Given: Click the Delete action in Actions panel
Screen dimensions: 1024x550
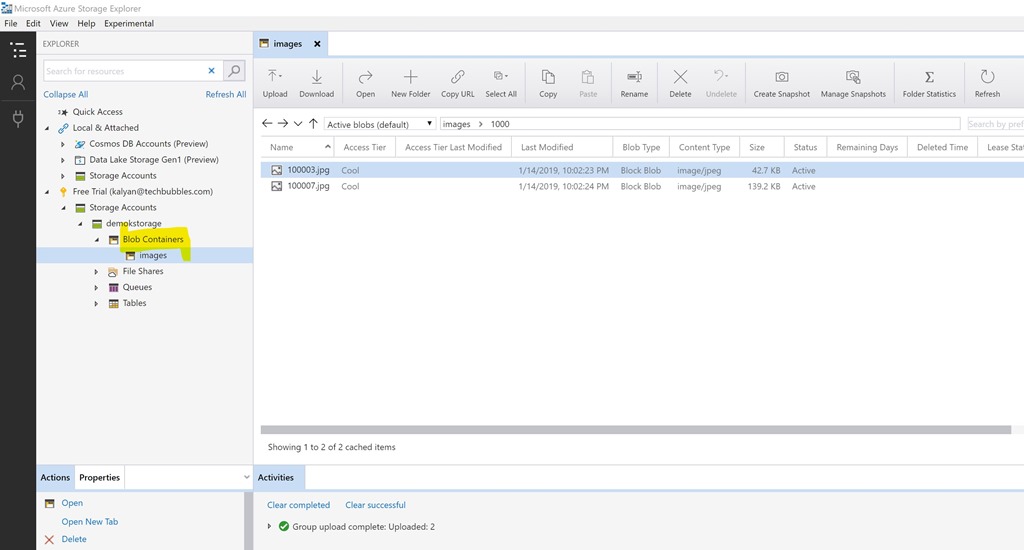Looking at the screenshot, I should click(74, 539).
